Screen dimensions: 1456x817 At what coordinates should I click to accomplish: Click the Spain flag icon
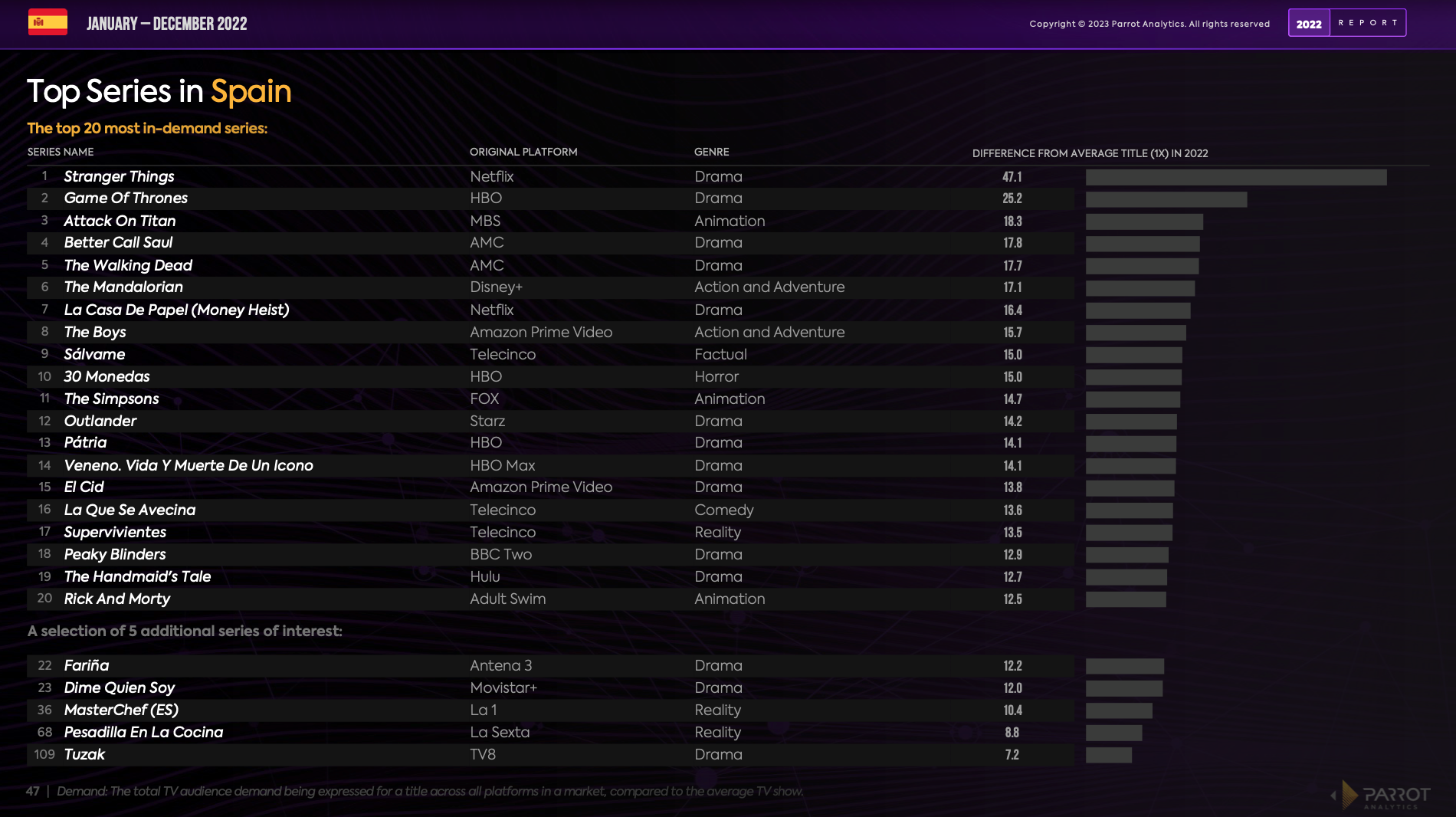pos(48,22)
